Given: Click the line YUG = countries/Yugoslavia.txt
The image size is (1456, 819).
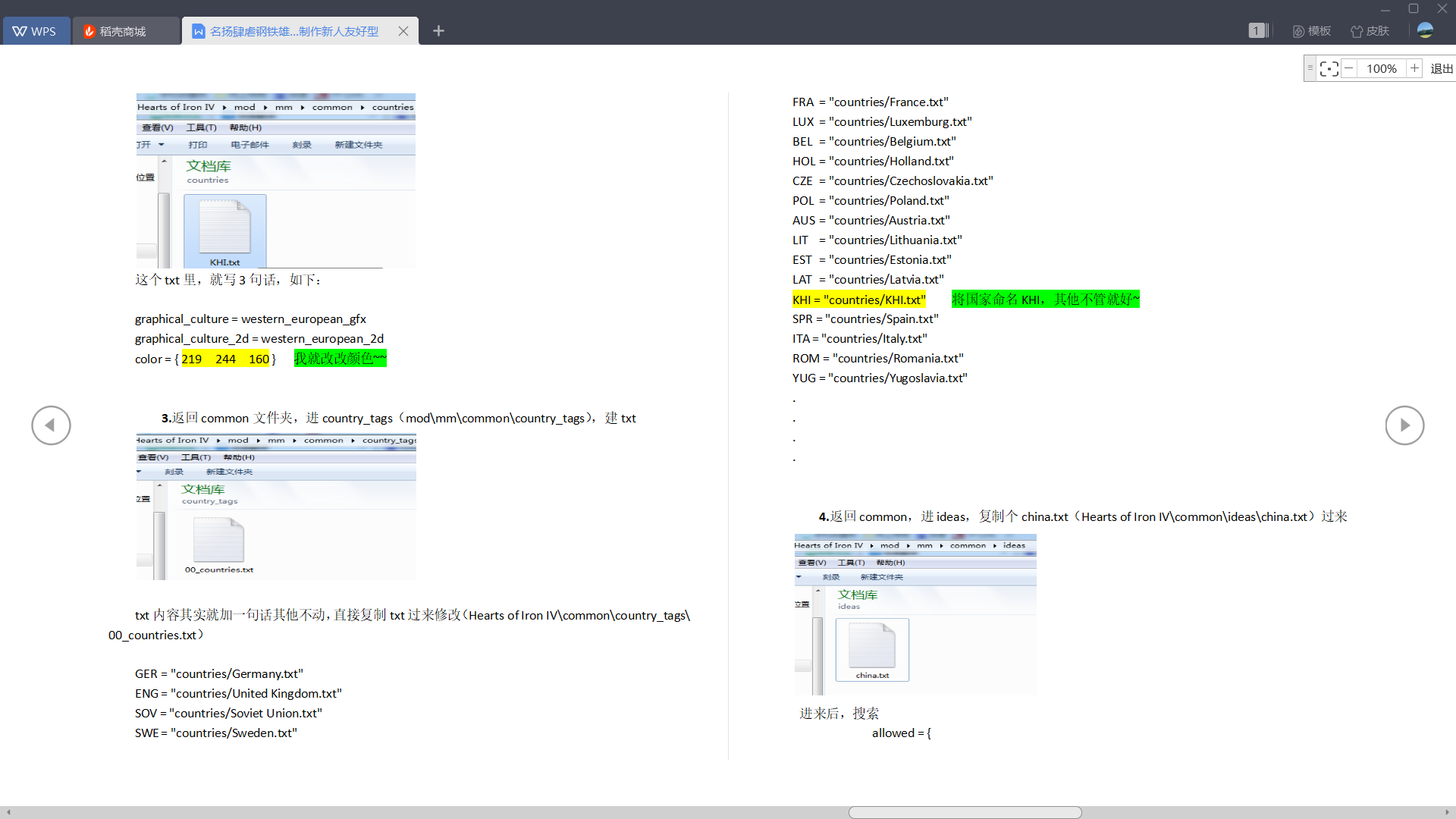Looking at the screenshot, I should tap(880, 378).
